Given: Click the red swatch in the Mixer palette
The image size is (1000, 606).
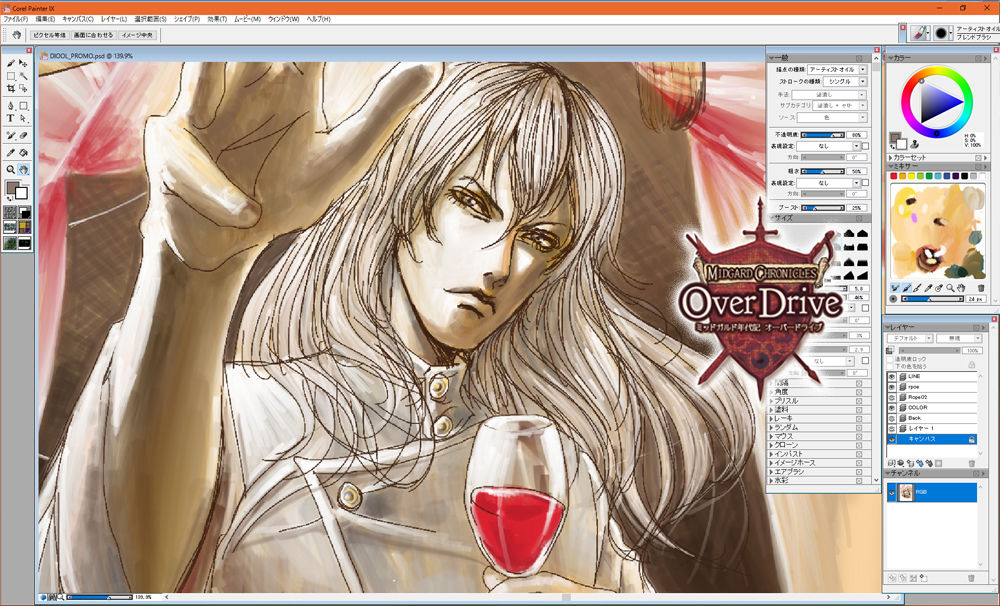Looking at the screenshot, I should click(x=894, y=176).
